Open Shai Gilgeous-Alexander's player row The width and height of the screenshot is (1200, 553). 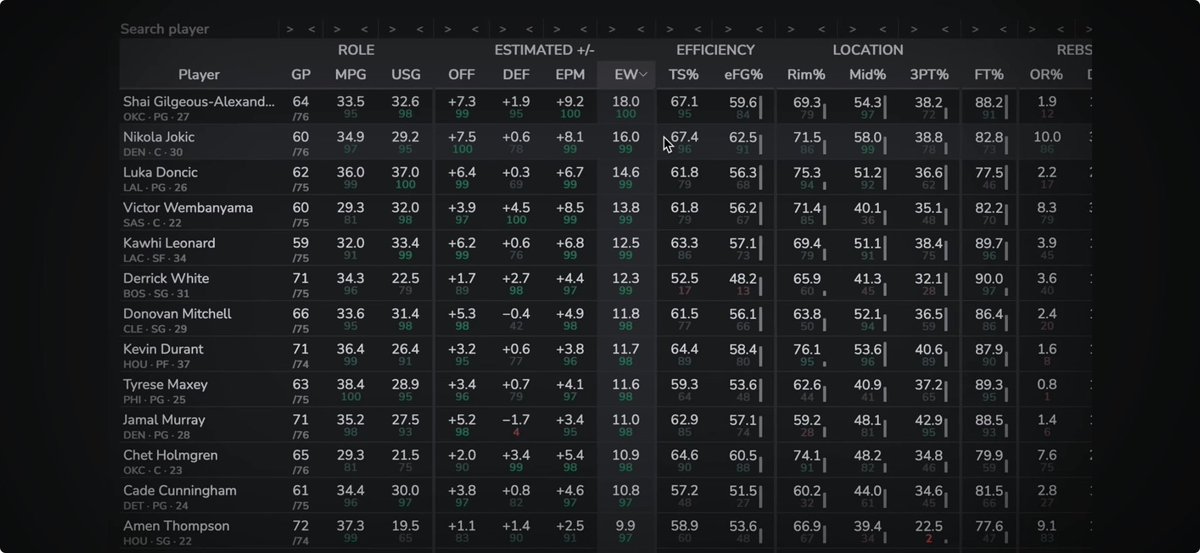point(605,107)
